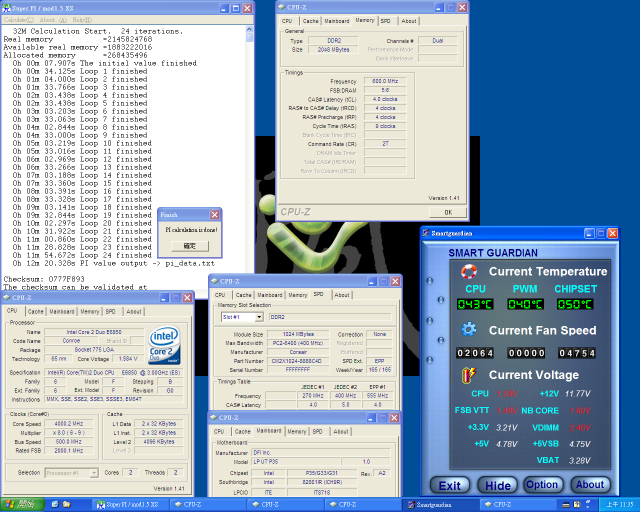Screen dimensions: 640x512
Task: Click the title bar icon of CPU-Z Memory window
Action: (x=282, y=7)
